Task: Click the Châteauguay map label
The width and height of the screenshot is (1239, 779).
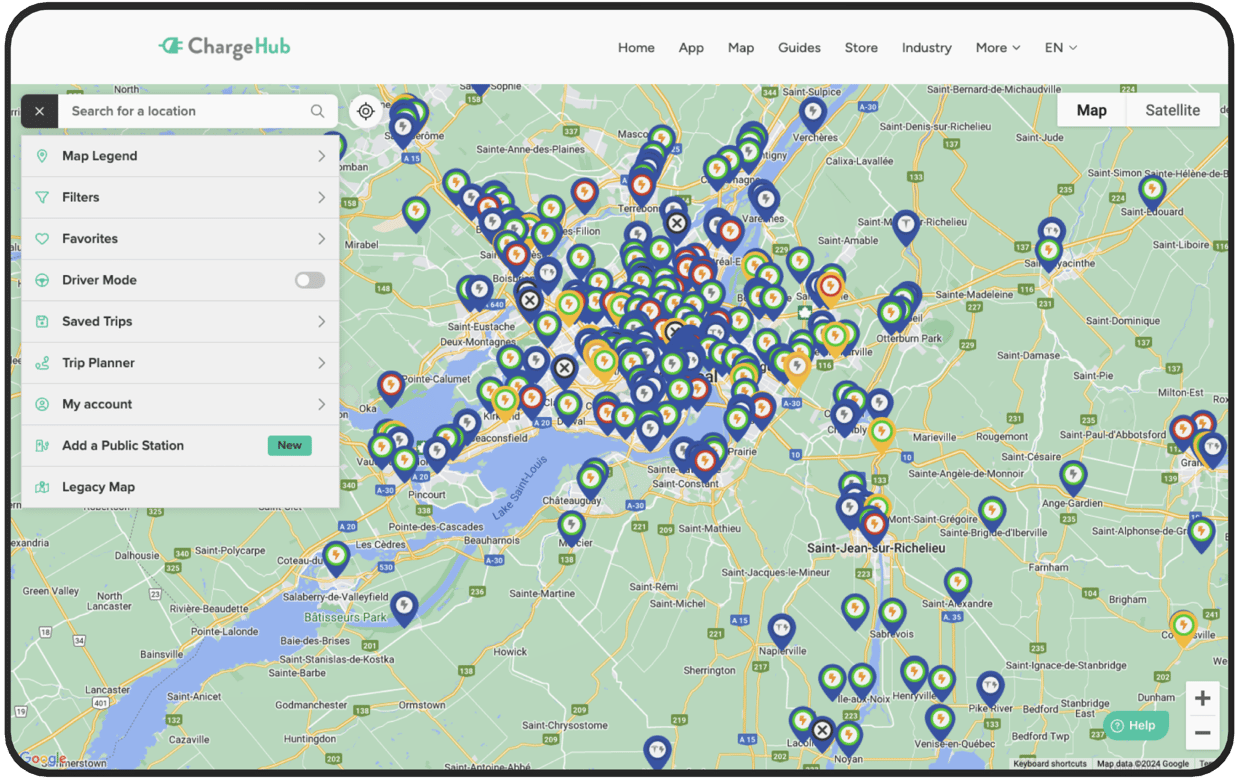Action: pos(572,499)
